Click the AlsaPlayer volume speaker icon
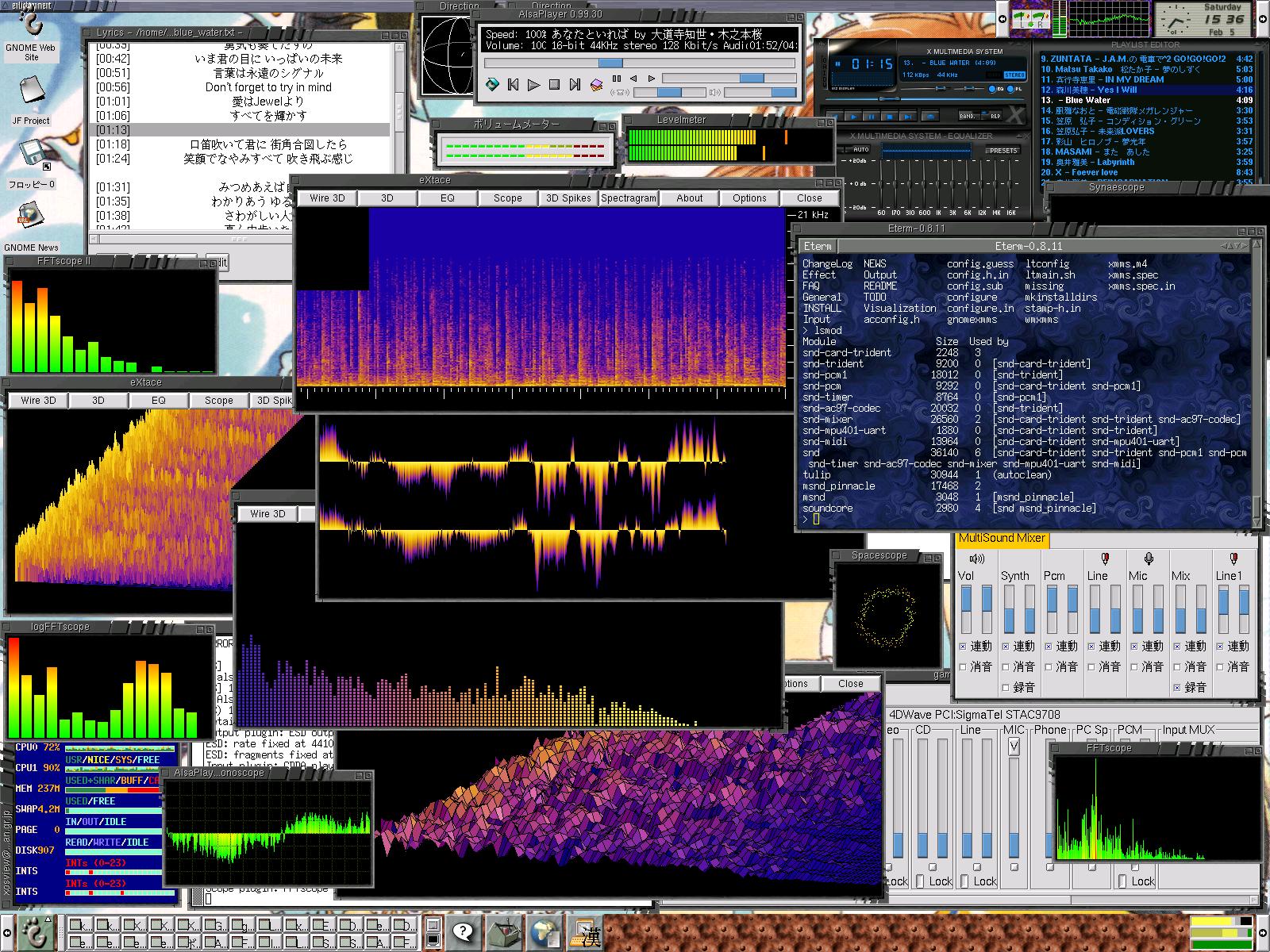Screen dimensions: 1270x952 pos(714,92)
